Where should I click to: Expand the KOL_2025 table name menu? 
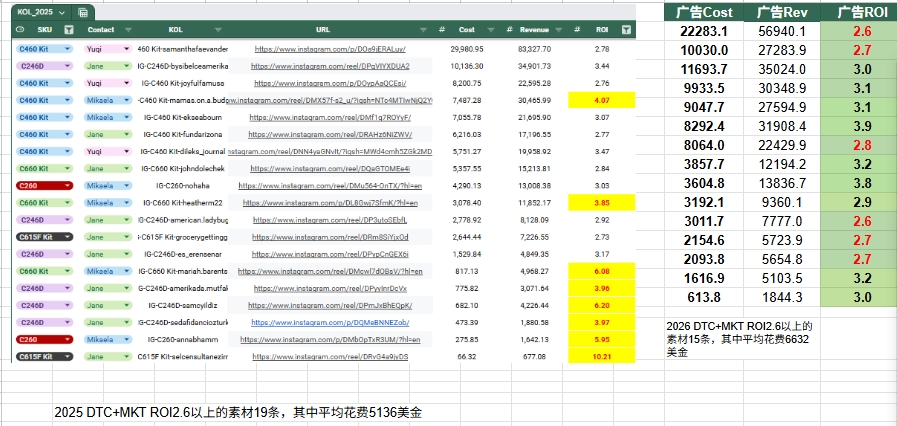pyautogui.click(x=62, y=12)
